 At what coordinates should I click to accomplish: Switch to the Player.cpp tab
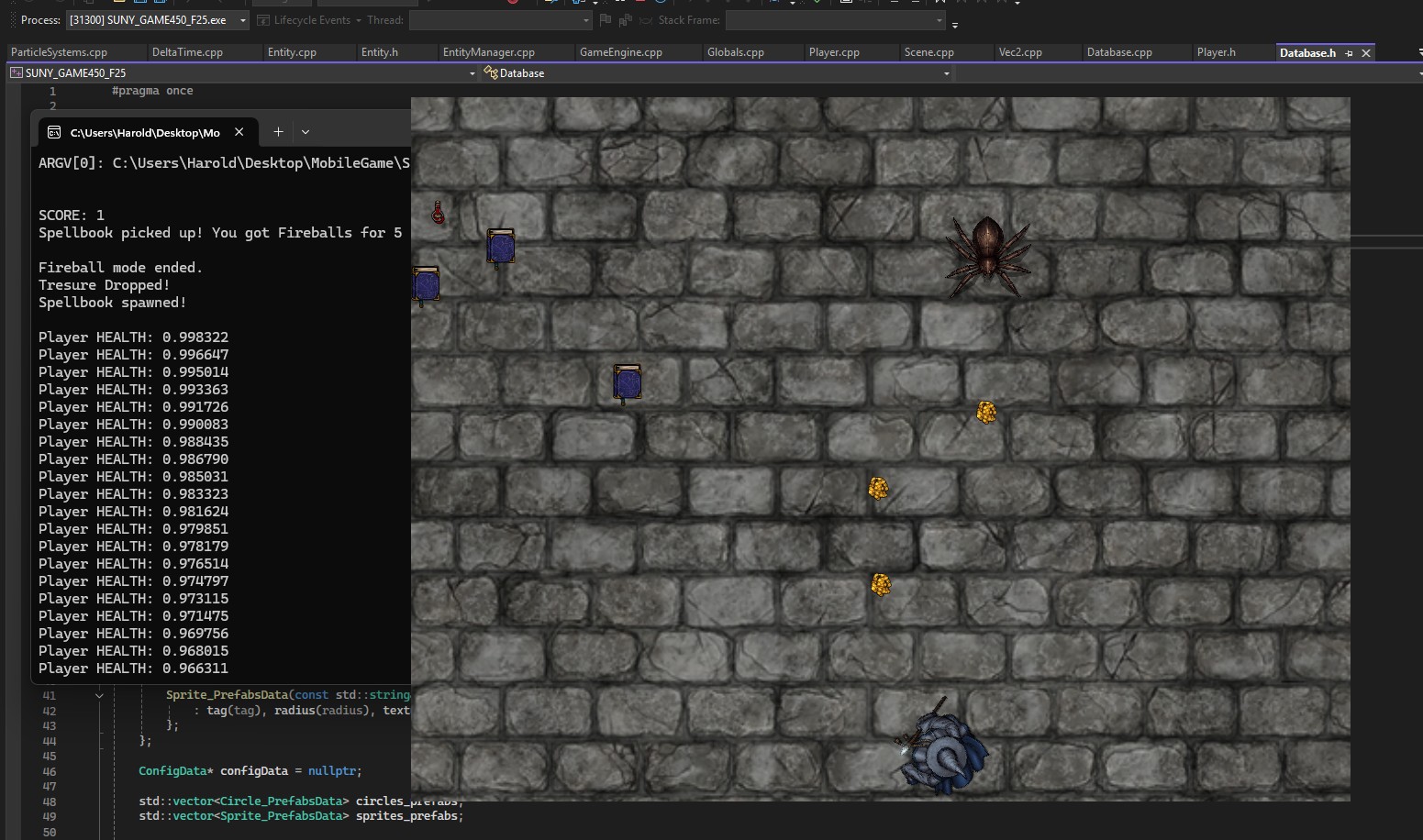(x=833, y=52)
